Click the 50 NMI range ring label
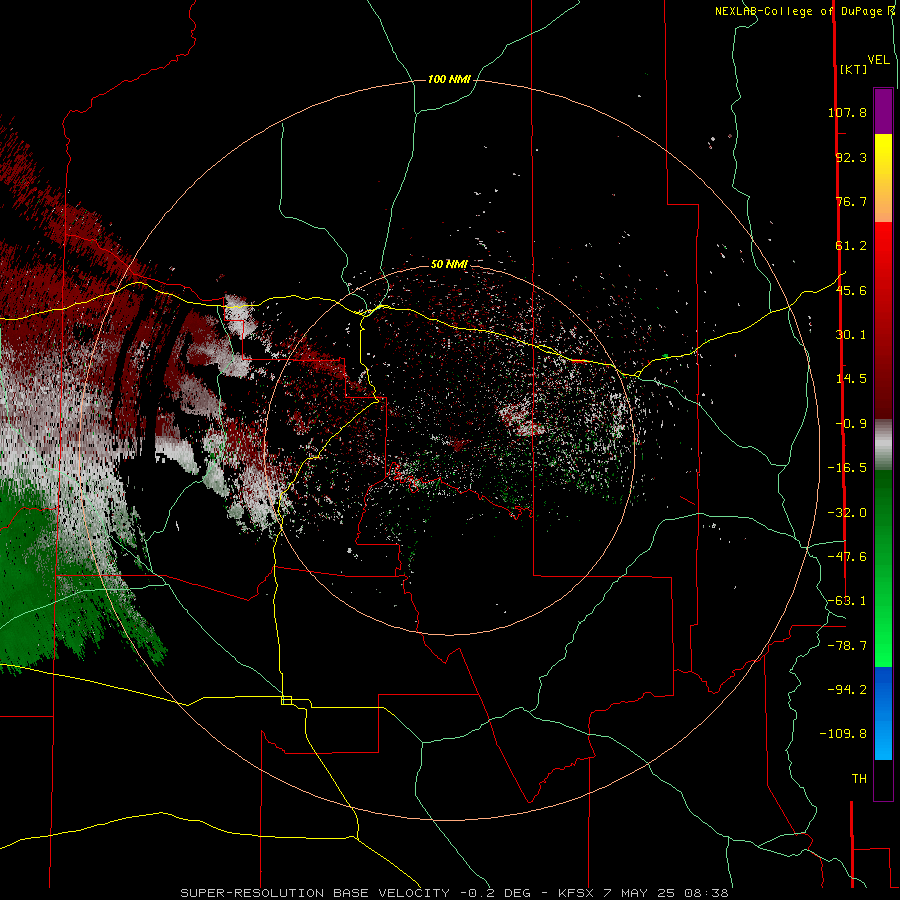900x900 pixels. 449,264
